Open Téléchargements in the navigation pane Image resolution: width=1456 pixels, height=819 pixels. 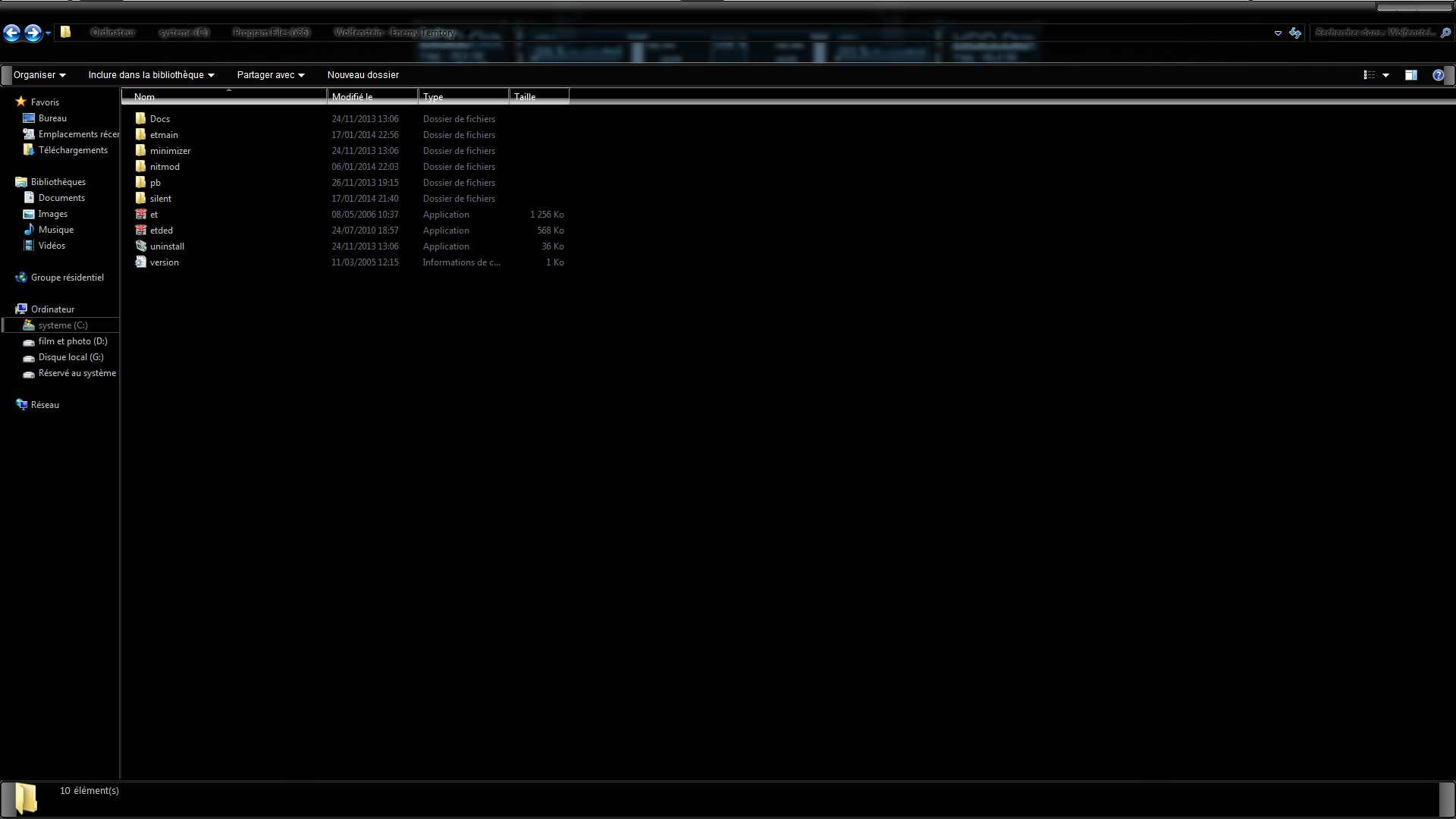(73, 150)
